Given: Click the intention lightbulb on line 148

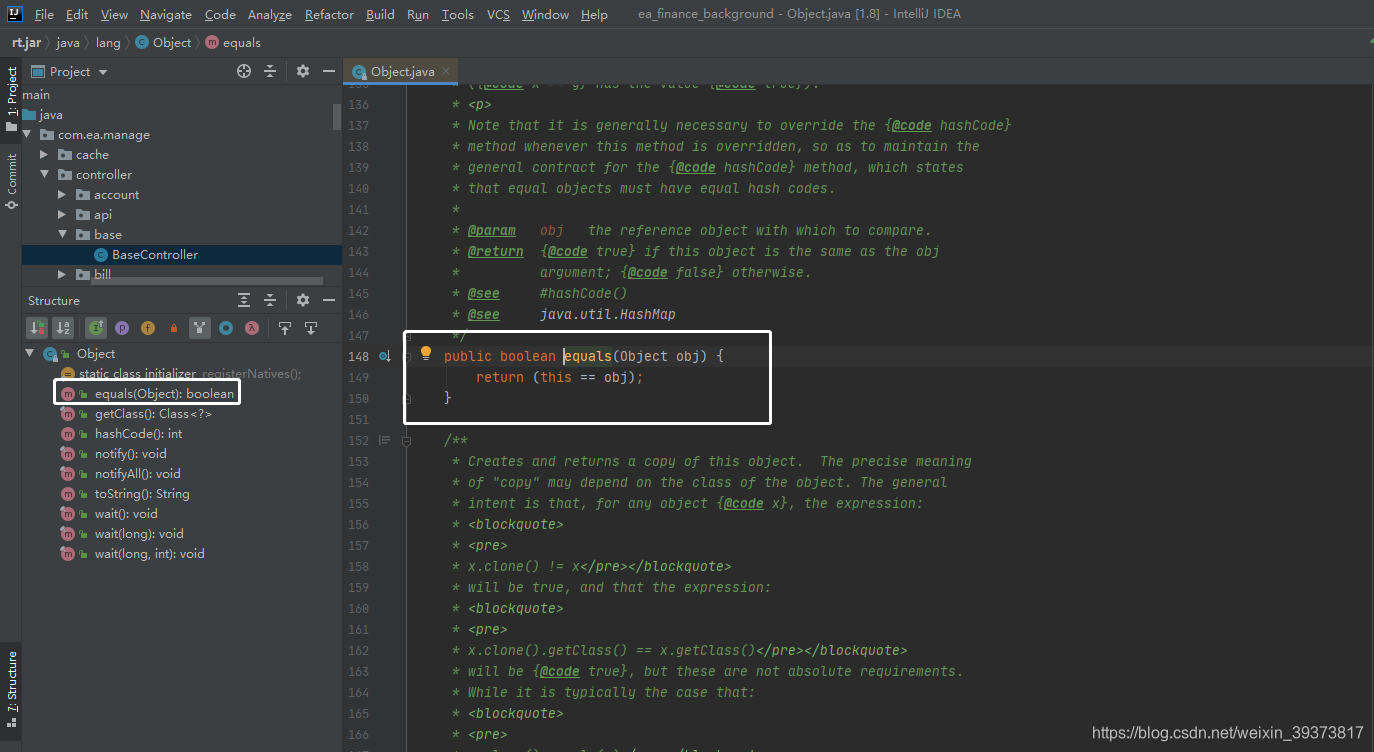Looking at the screenshot, I should click(426, 353).
